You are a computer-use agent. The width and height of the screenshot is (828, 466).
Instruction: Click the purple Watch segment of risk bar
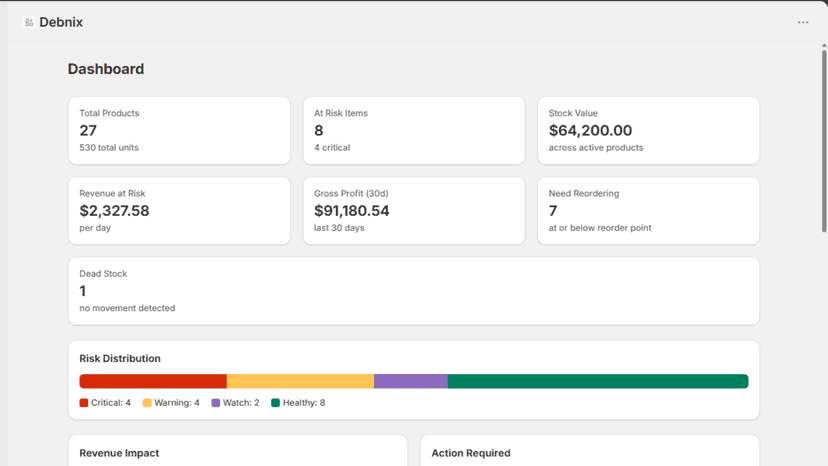tap(411, 381)
